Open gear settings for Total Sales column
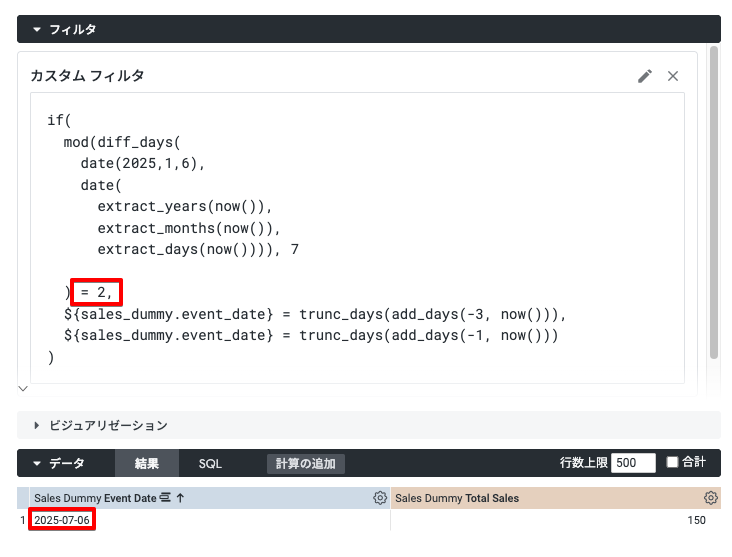The height and width of the screenshot is (557, 732). coord(710,498)
